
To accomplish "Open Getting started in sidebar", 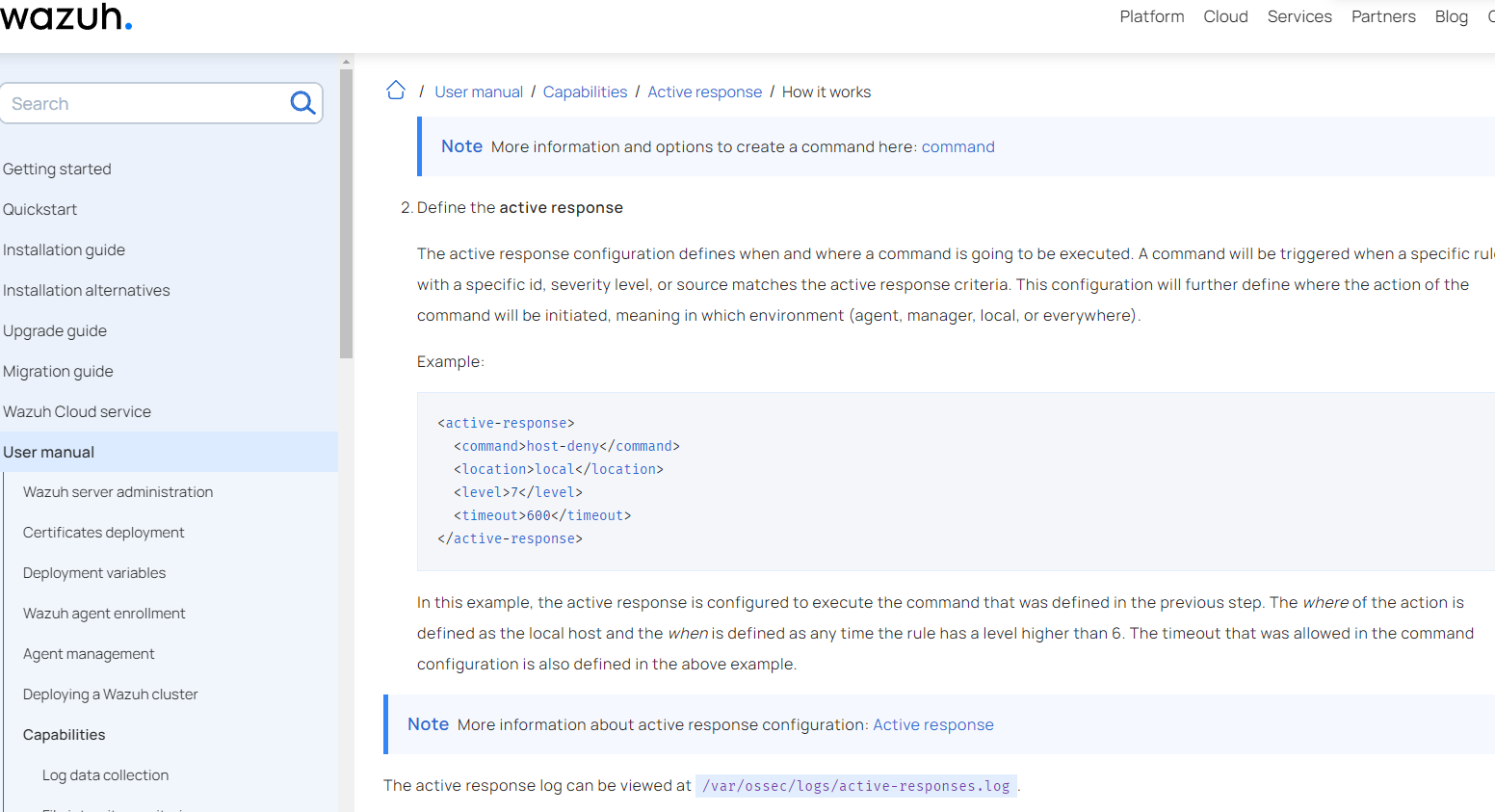I will point(57,169).
